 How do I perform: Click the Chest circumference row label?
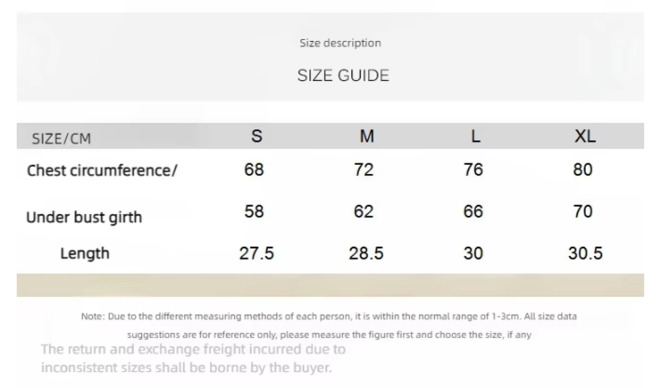click(x=102, y=171)
